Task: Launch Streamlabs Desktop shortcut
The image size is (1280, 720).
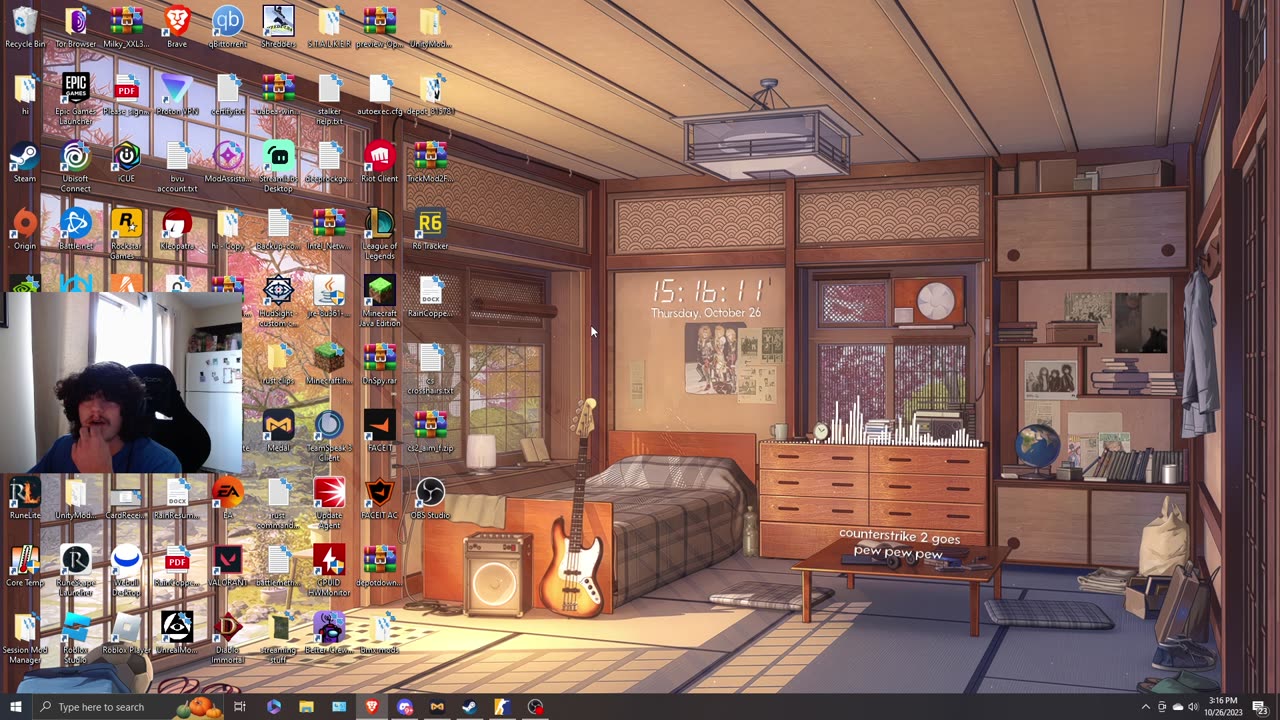Action: tap(278, 167)
